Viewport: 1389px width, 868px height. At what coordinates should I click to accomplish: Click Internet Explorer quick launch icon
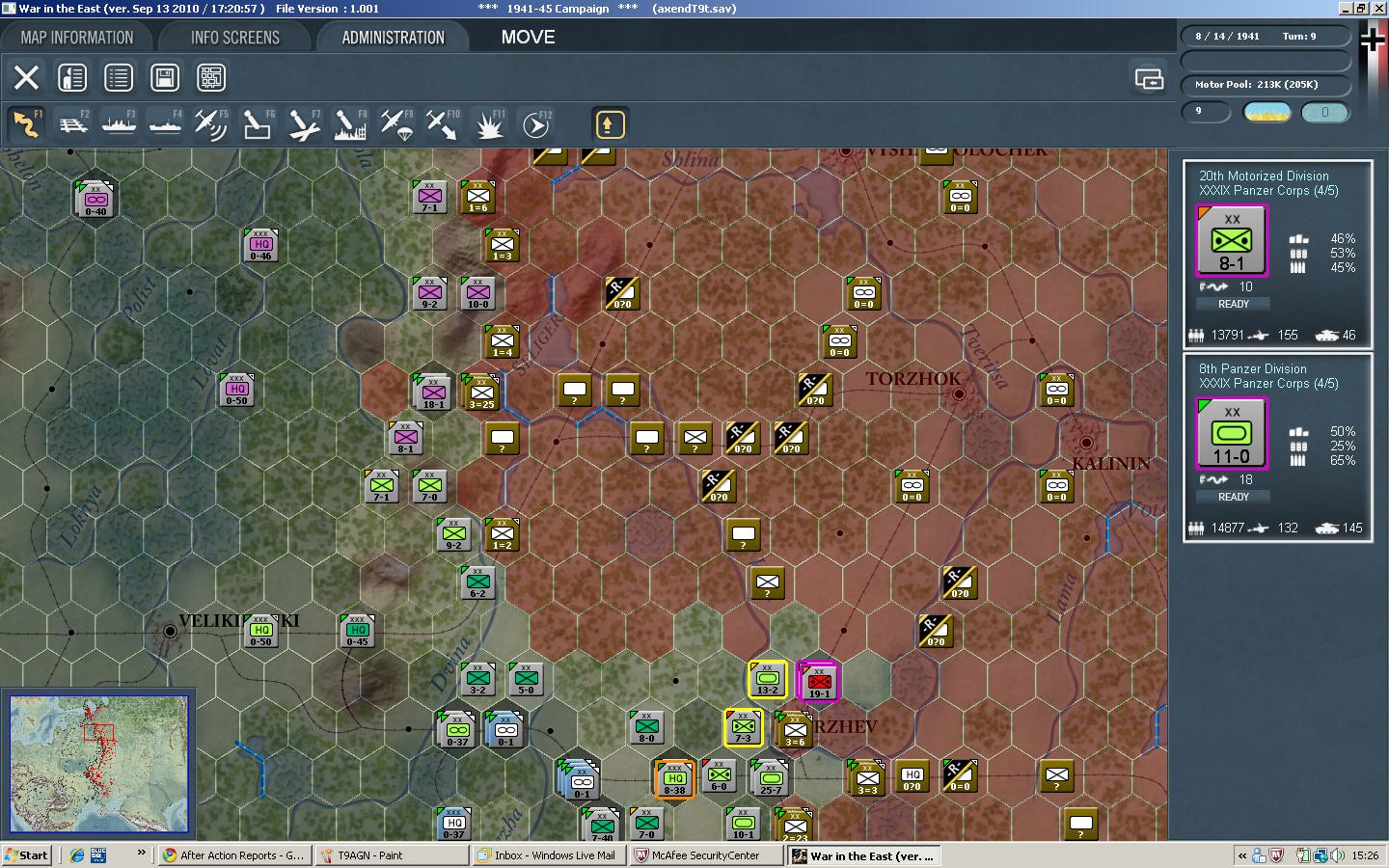click(76, 855)
